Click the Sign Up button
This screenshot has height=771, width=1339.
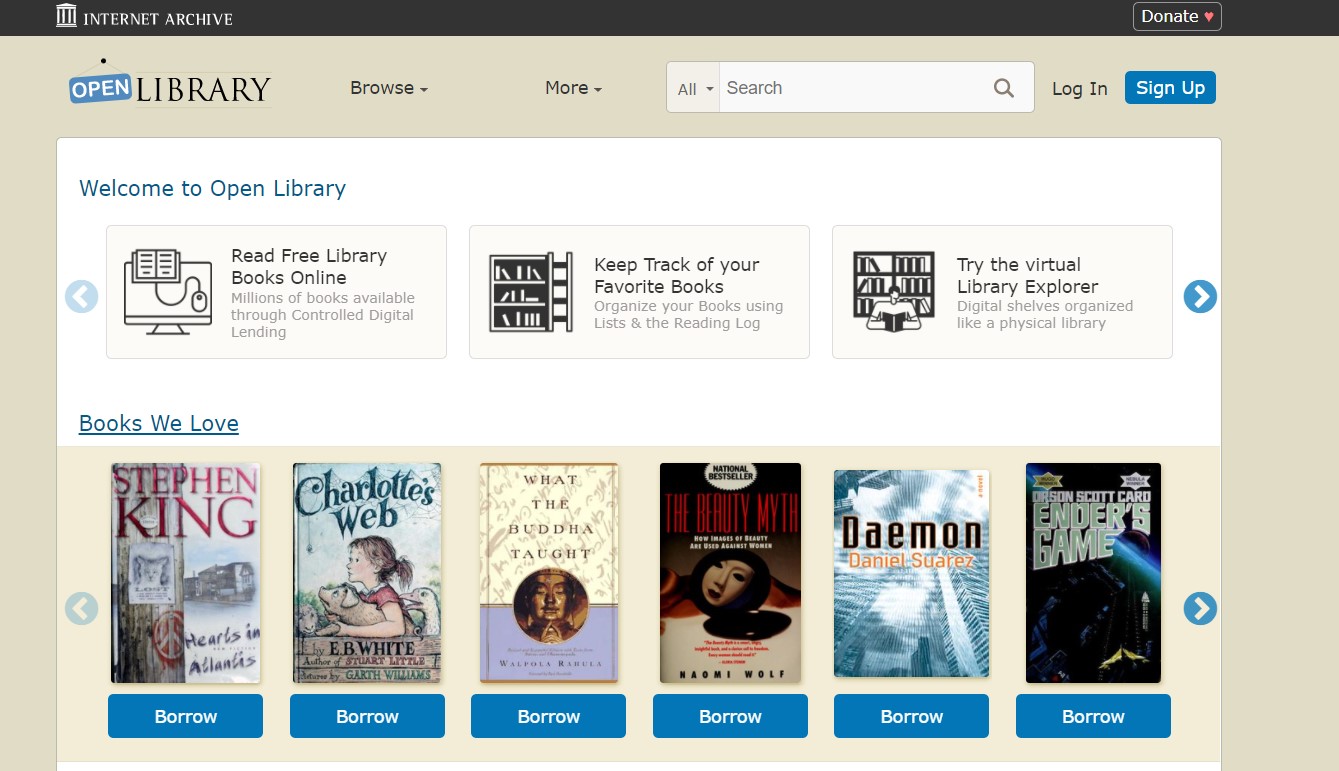click(1170, 88)
